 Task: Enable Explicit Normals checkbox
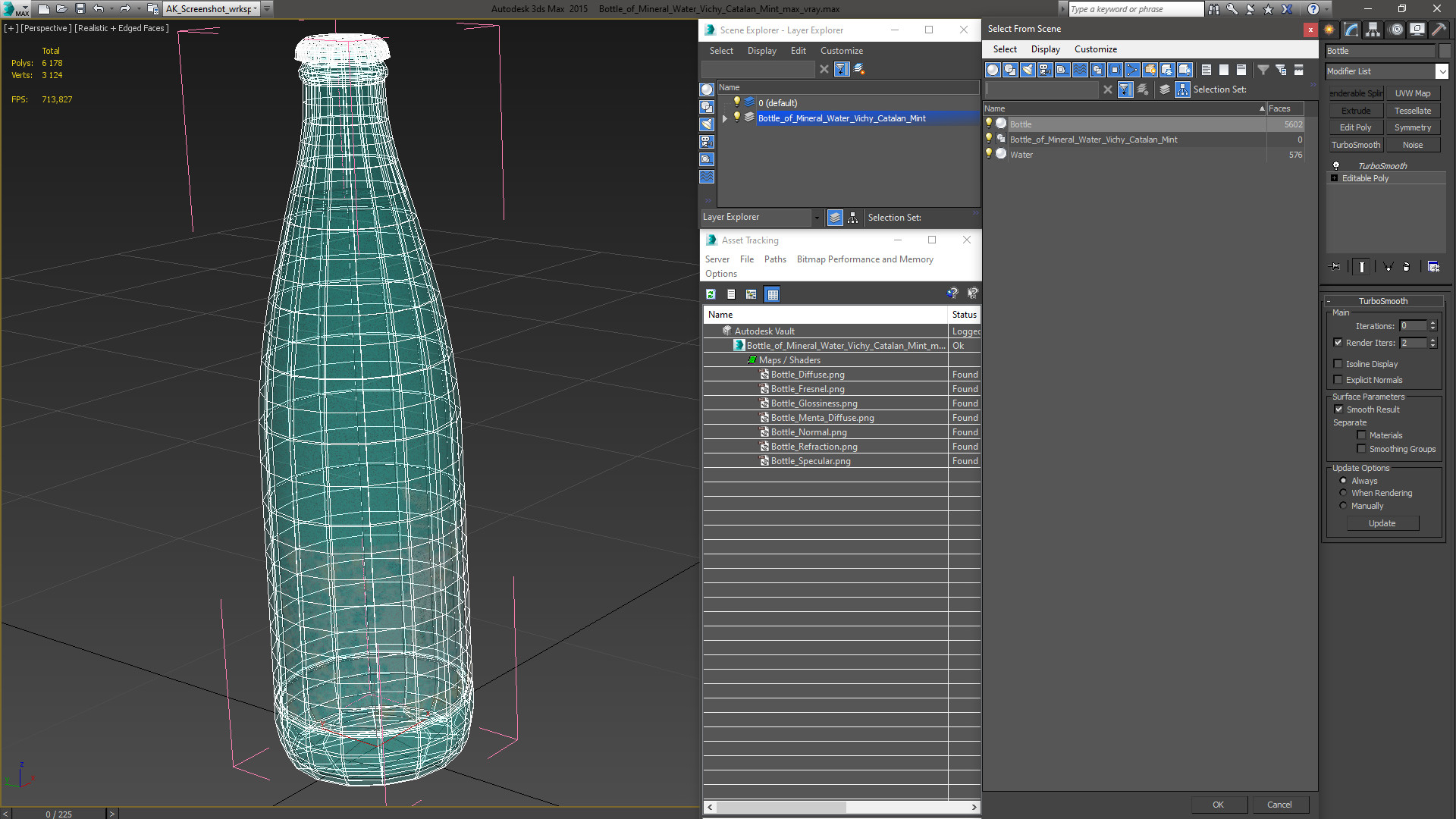tap(1338, 380)
